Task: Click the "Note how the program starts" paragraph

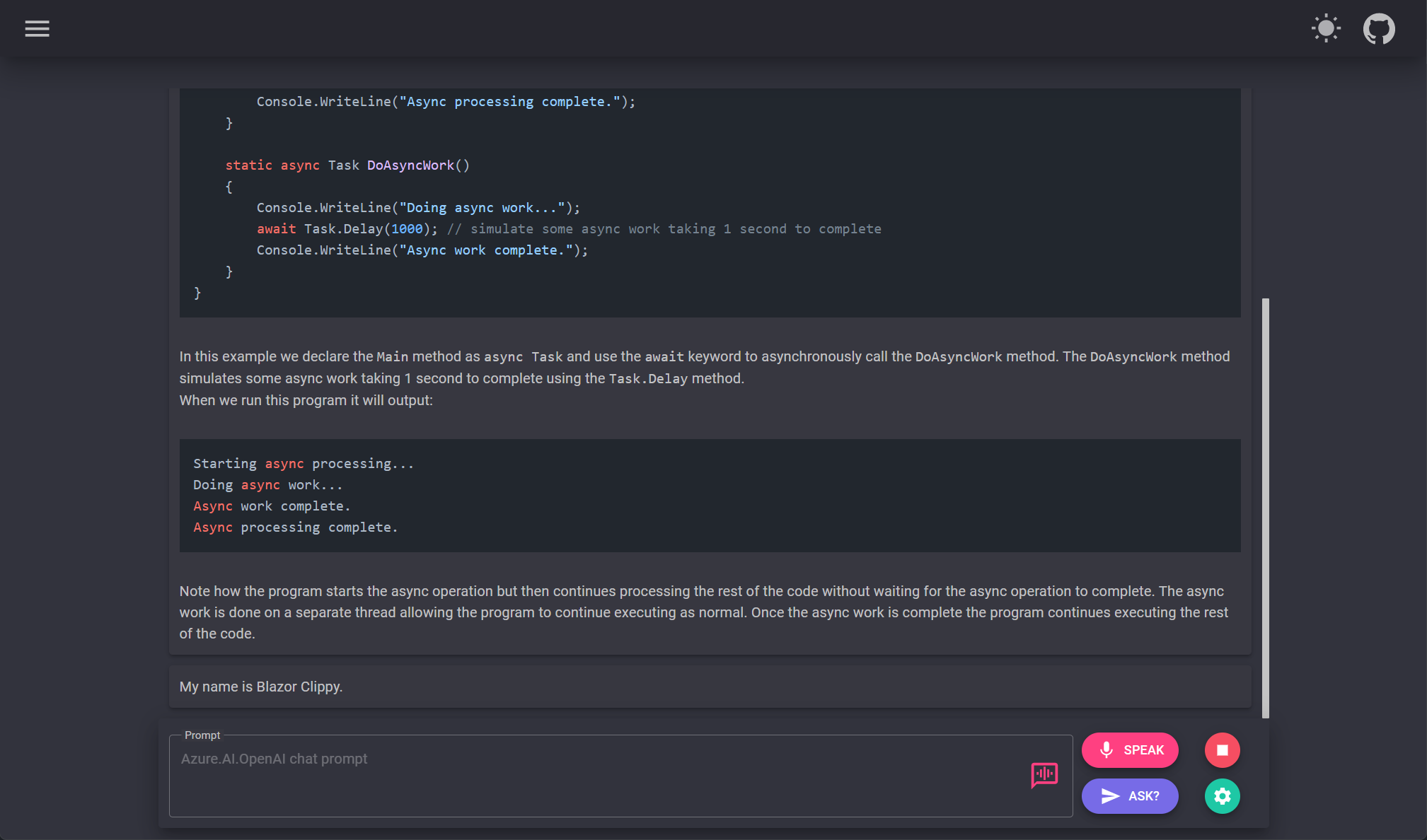Action: point(703,612)
